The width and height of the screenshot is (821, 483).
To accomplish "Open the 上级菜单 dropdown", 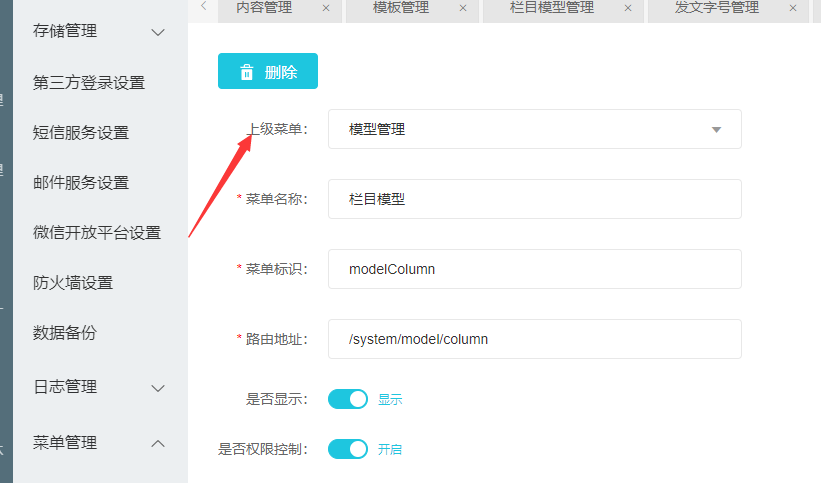I will pos(534,129).
